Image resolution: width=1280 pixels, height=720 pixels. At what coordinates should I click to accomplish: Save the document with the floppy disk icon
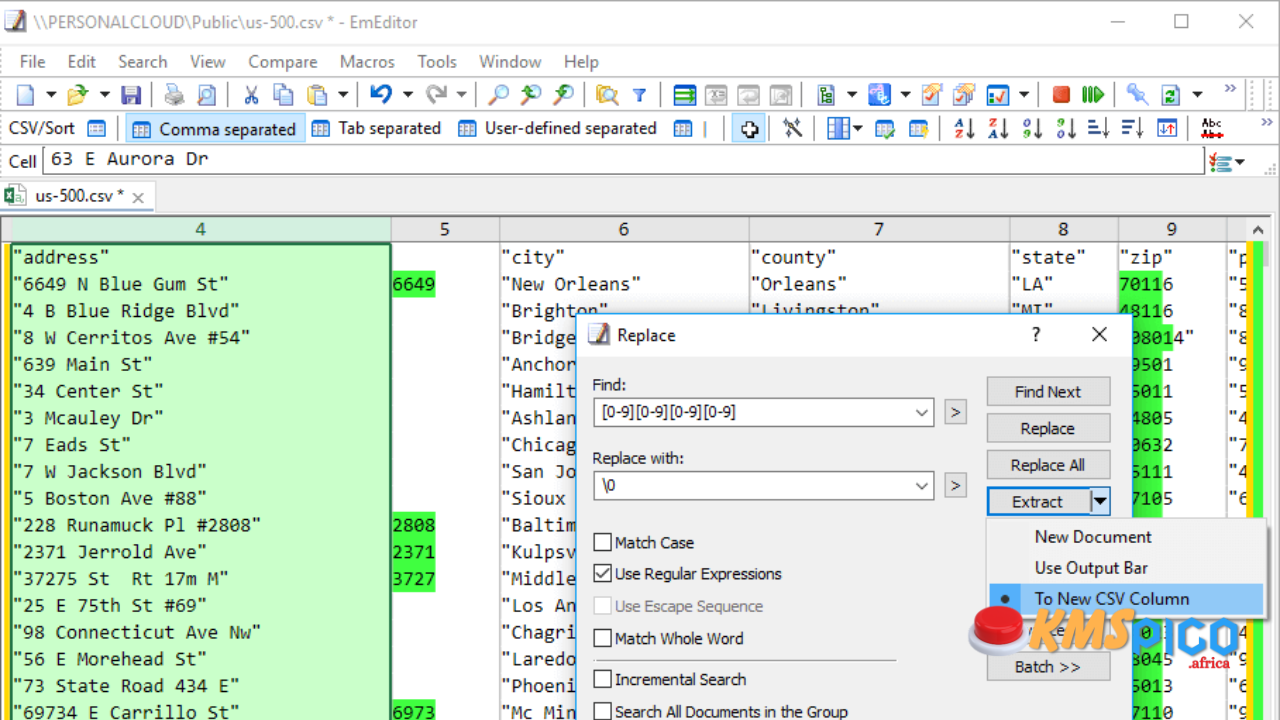pos(131,95)
